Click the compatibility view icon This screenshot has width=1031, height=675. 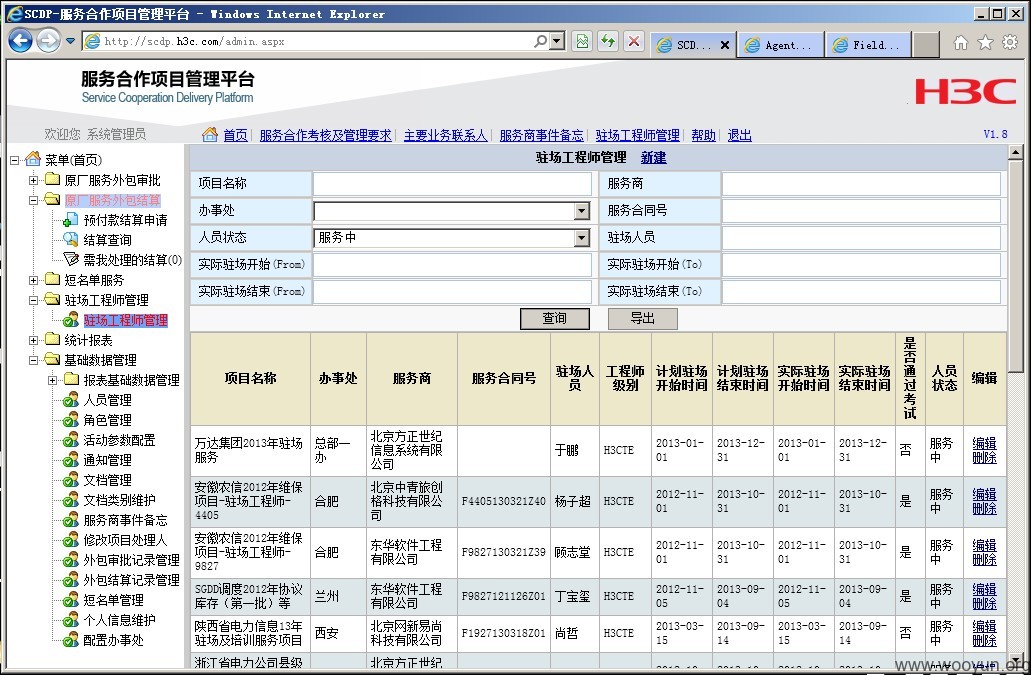click(x=582, y=41)
